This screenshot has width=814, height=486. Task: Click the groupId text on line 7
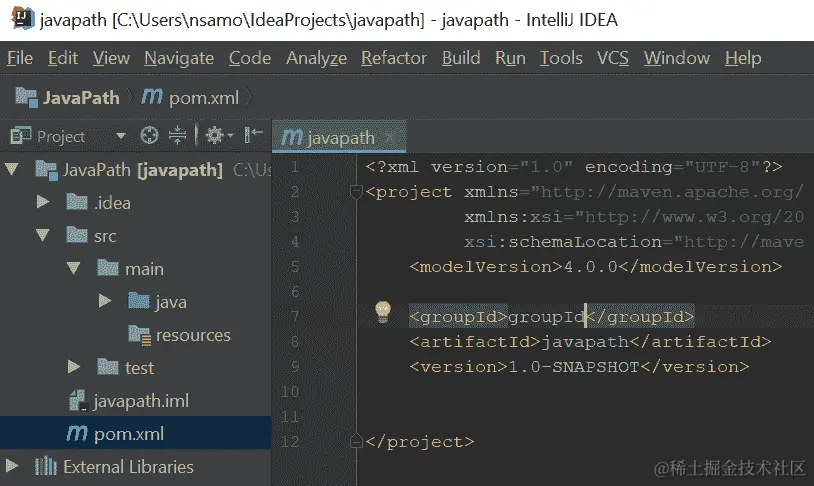[x=546, y=316]
